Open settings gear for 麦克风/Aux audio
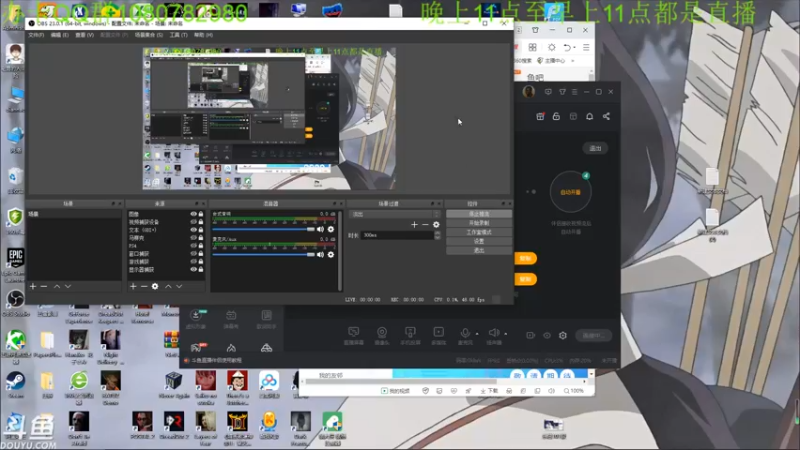This screenshot has width=800, height=450. 331,255
